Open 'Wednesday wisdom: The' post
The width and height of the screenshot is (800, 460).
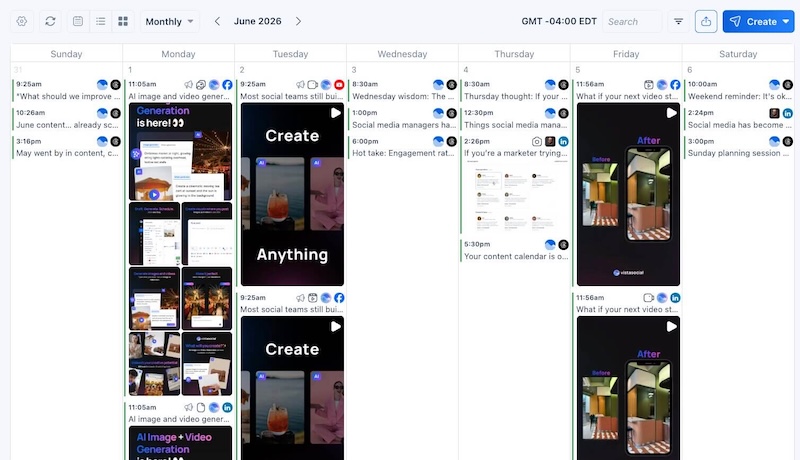(403, 96)
